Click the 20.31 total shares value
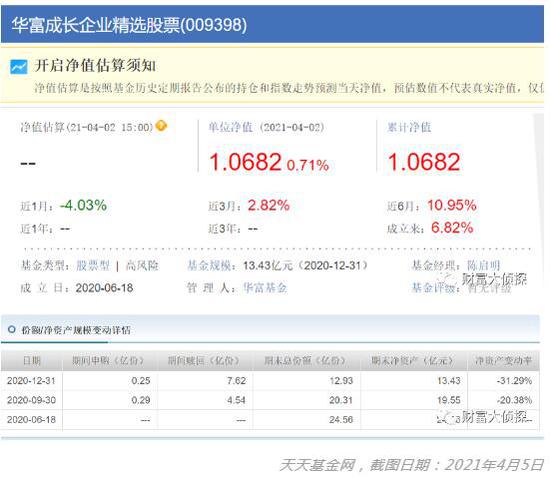The width and height of the screenshot is (550, 479). coord(341,400)
